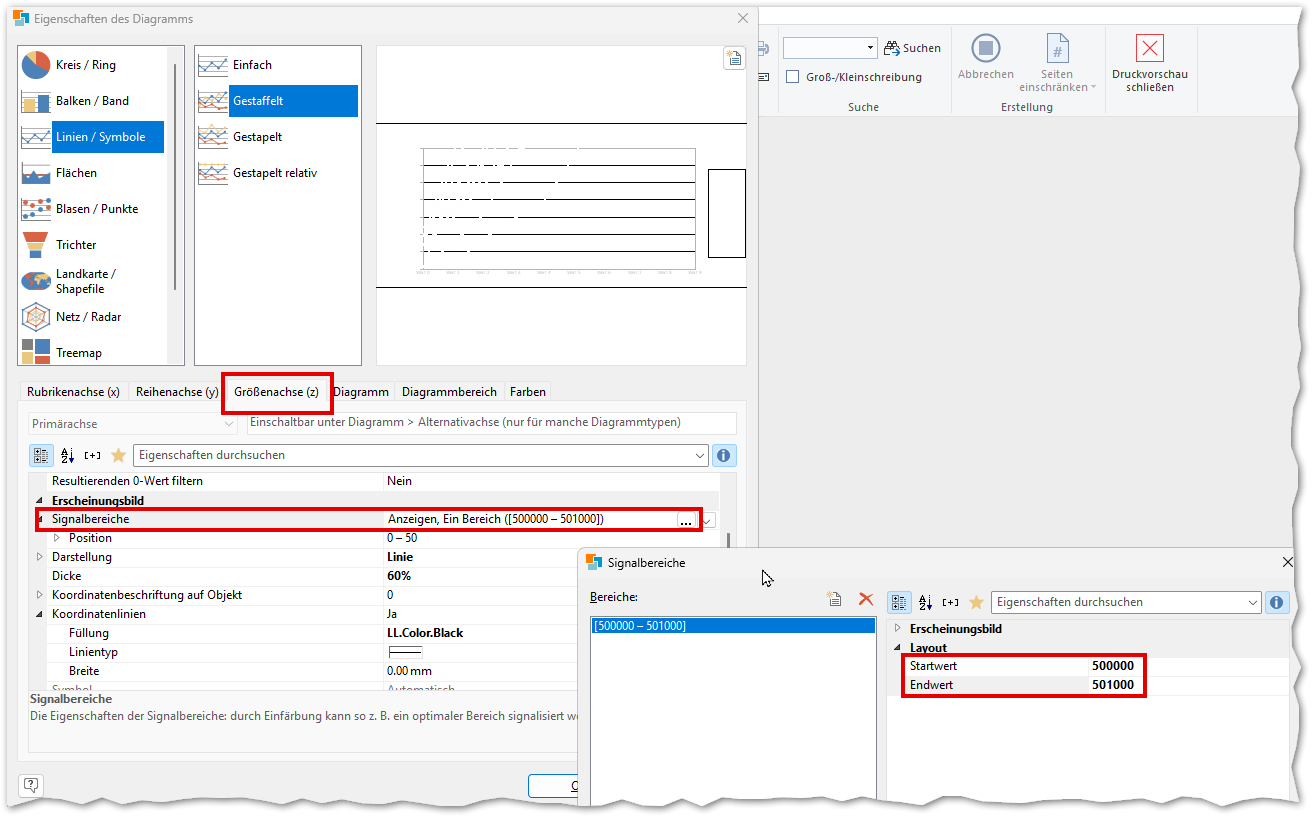The height and width of the screenshot is (818, 1313).
Task: Click favorites star in Signalbereiche dialog
Action: point(976,602)
